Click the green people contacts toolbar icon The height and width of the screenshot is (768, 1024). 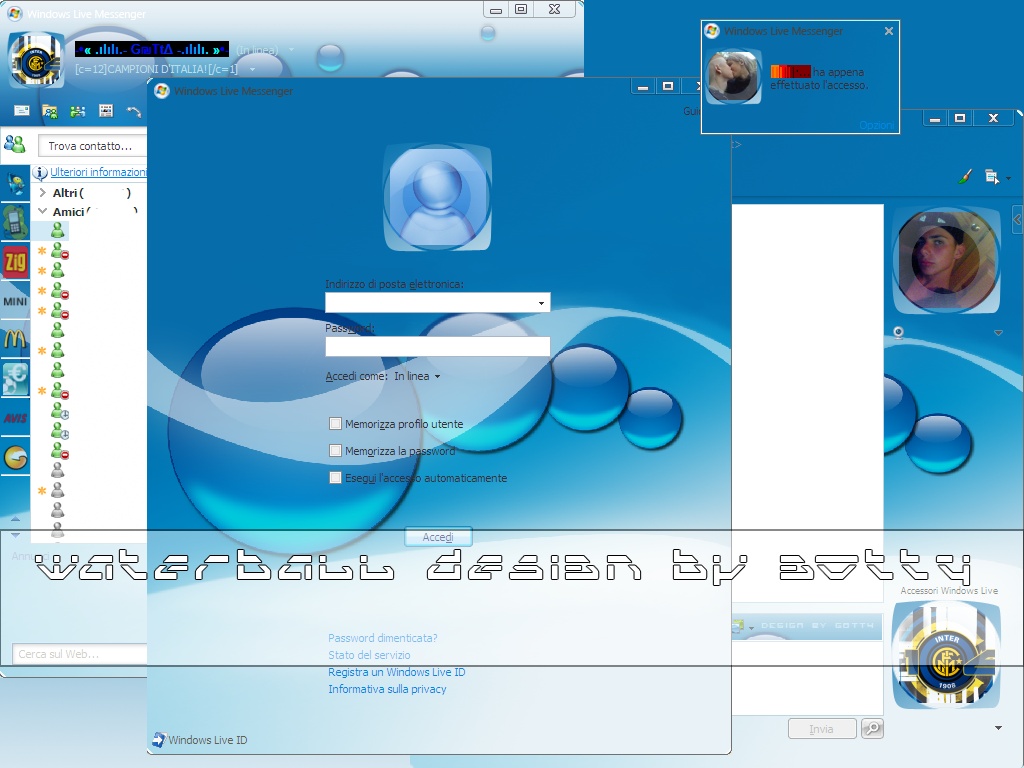click(78, 112)
